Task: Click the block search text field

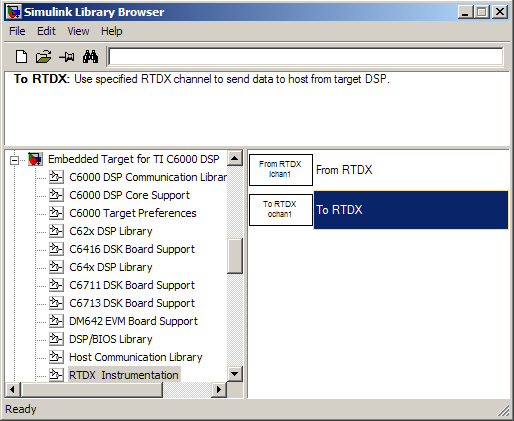Action: 306,57
